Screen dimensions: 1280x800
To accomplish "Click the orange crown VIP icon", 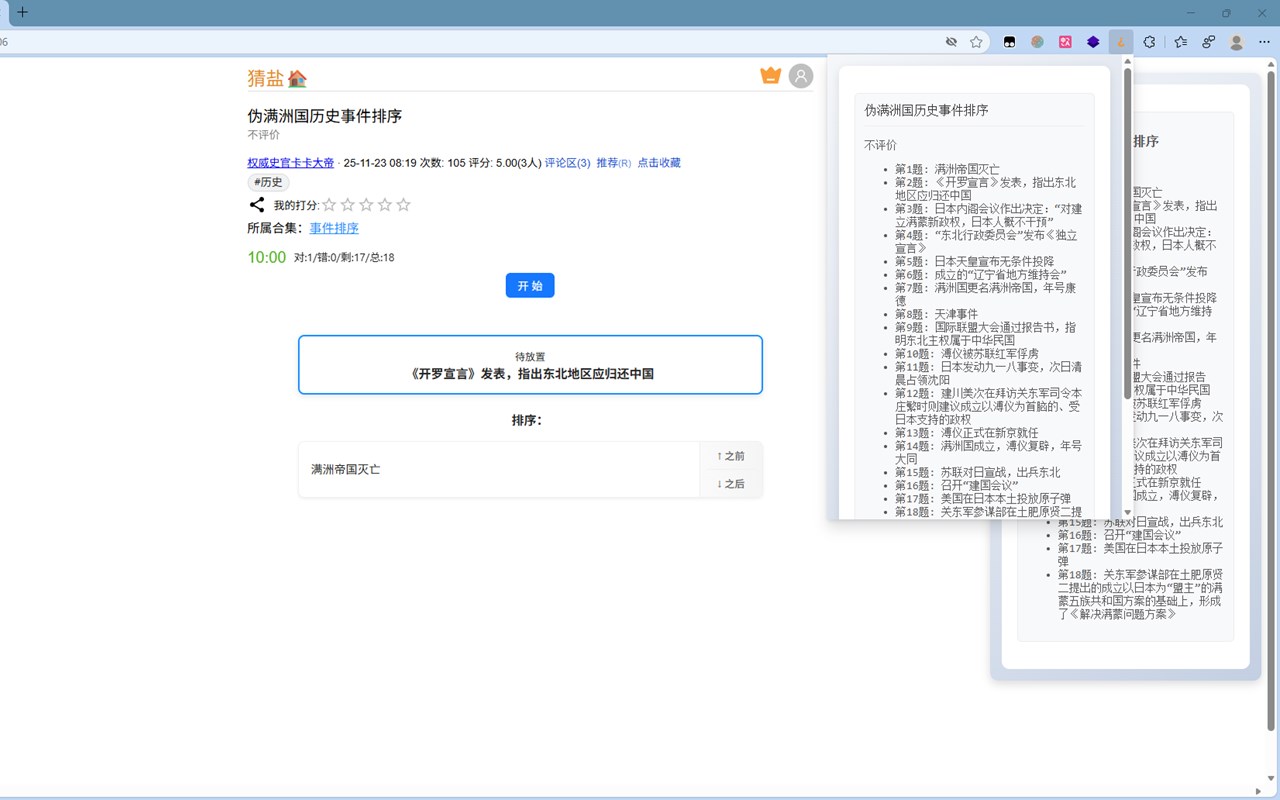I will tap(770, 75).
